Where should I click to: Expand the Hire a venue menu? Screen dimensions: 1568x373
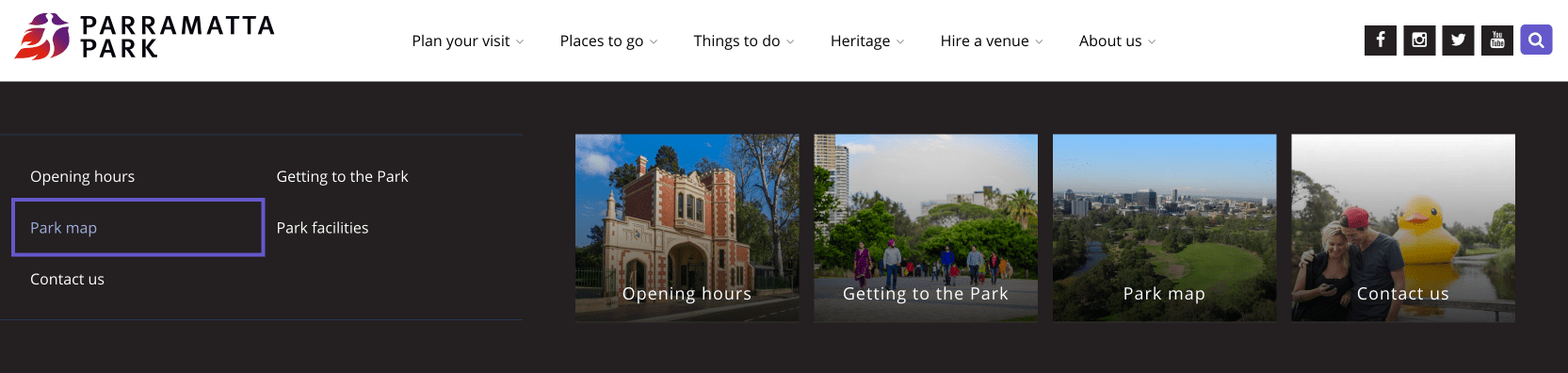pos(992,41)
